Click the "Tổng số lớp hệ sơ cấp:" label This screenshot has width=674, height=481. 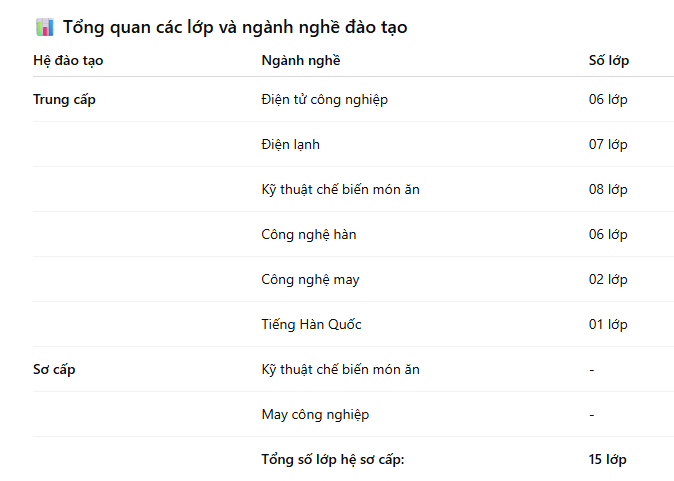tap(333, 460)
